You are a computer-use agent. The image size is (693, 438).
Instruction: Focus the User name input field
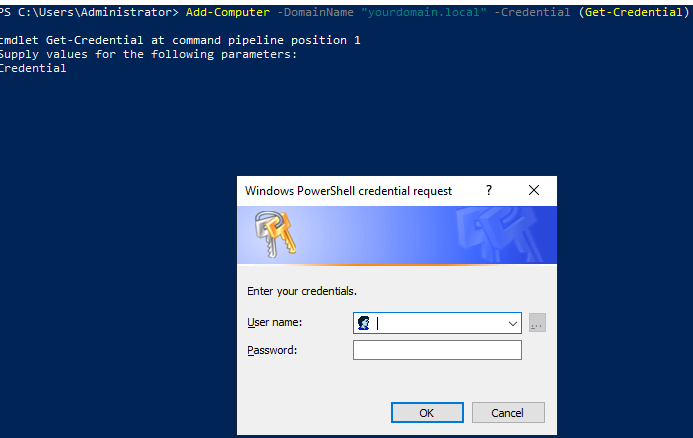(437, 323)
